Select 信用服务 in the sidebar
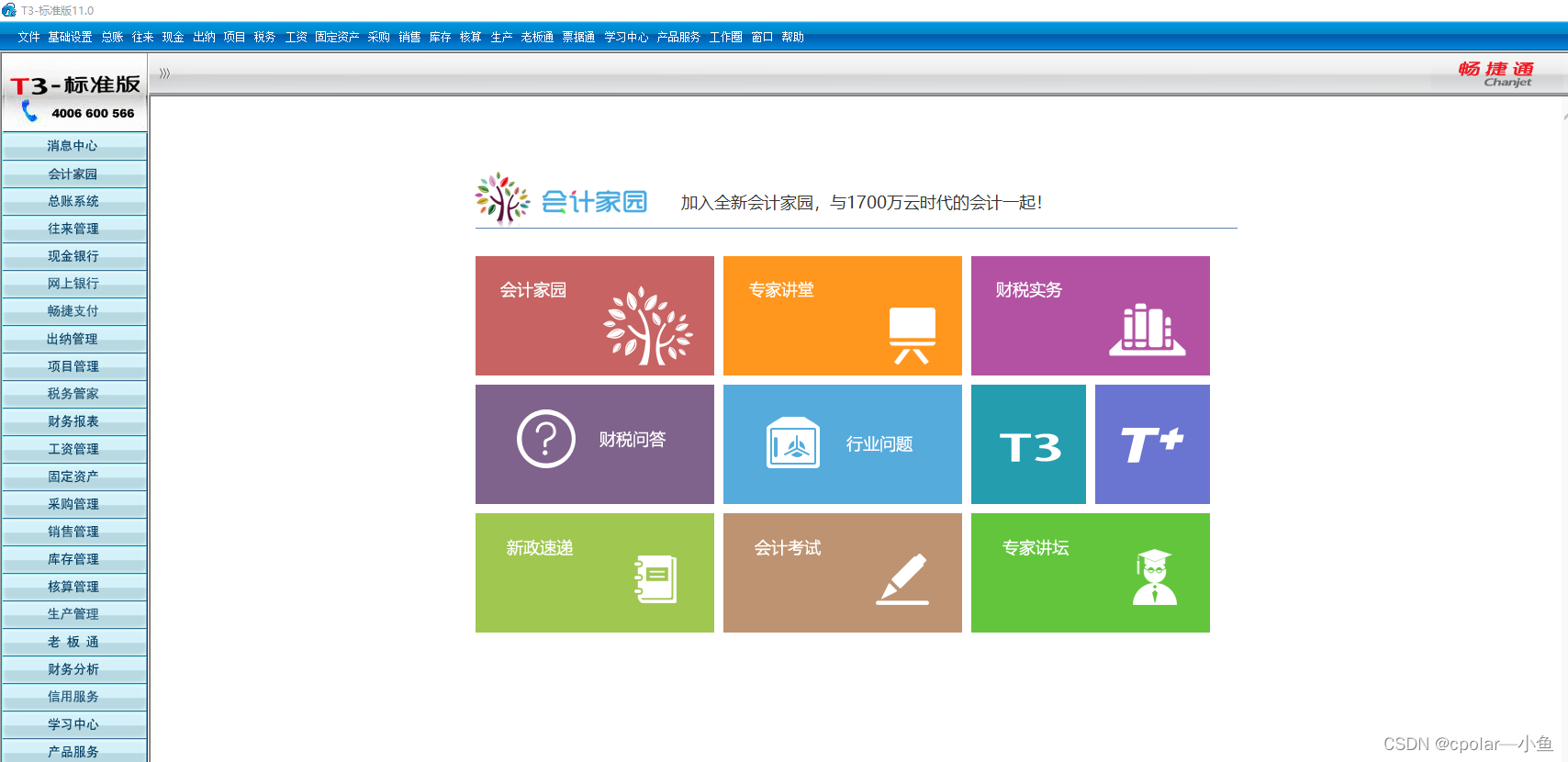1568x762 pixels. click(74, 697)
